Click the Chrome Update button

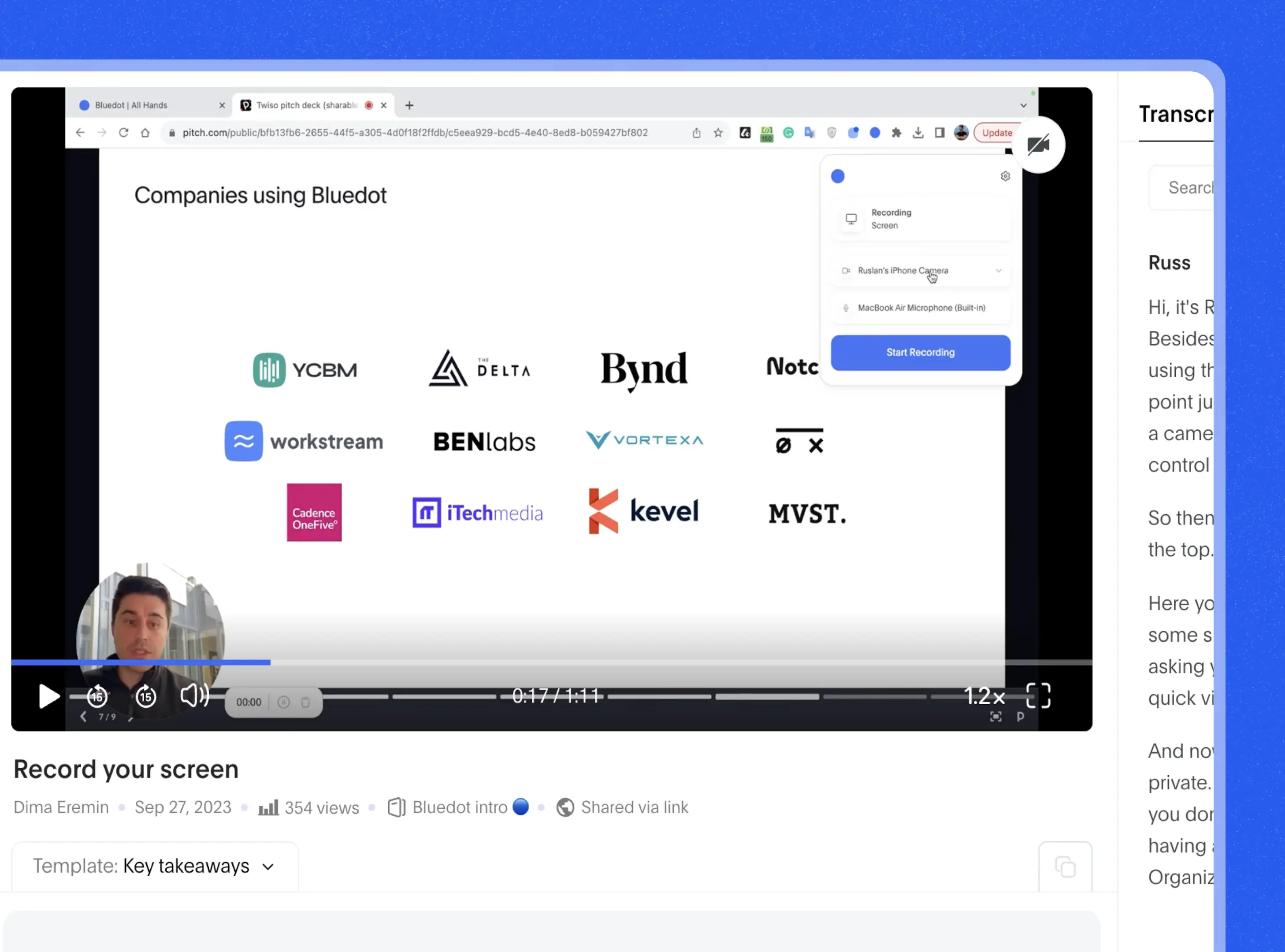pyautogui.click(x=997, y=133)
